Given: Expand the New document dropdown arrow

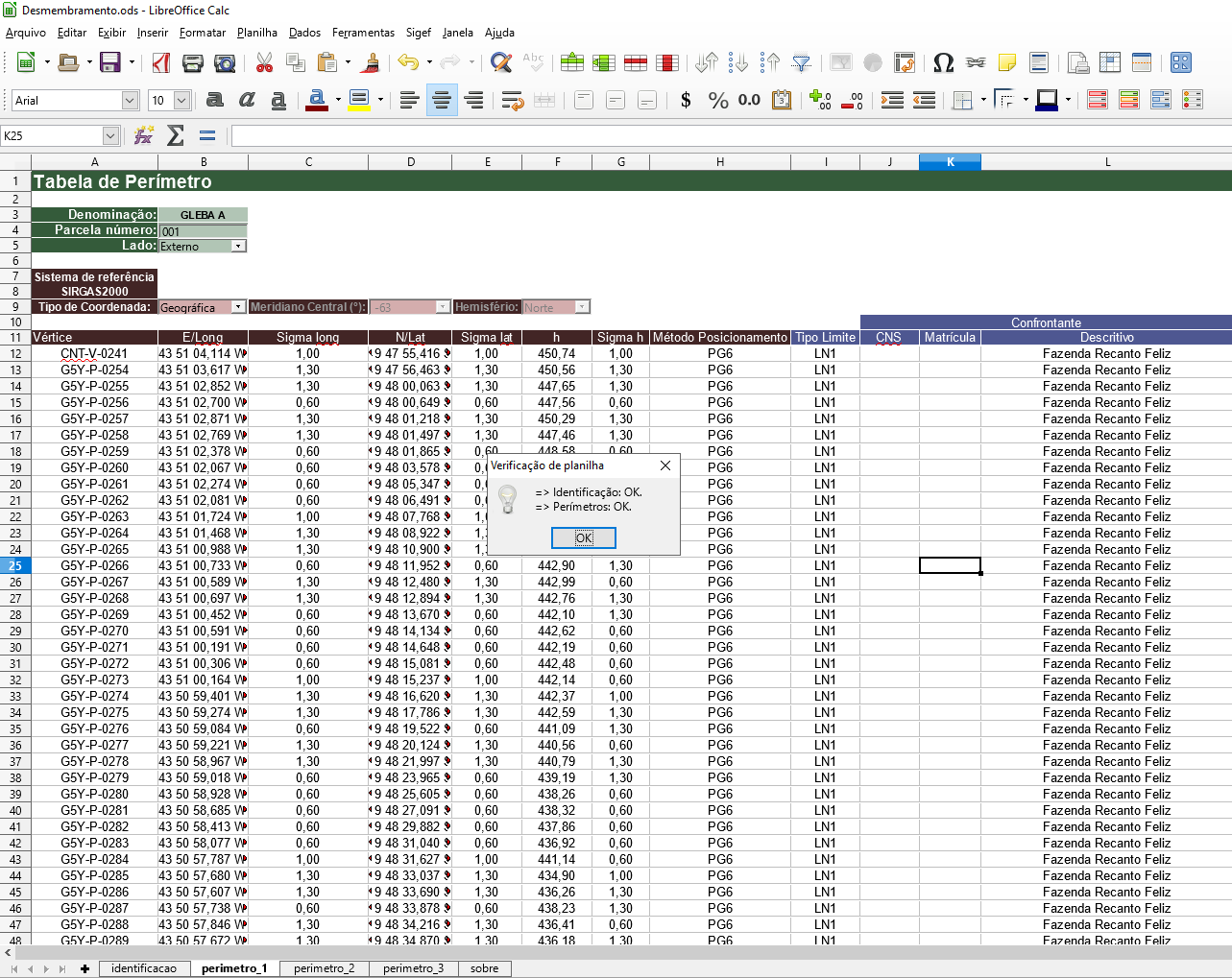Looking at the screenshot, I should tap(46, 62).
